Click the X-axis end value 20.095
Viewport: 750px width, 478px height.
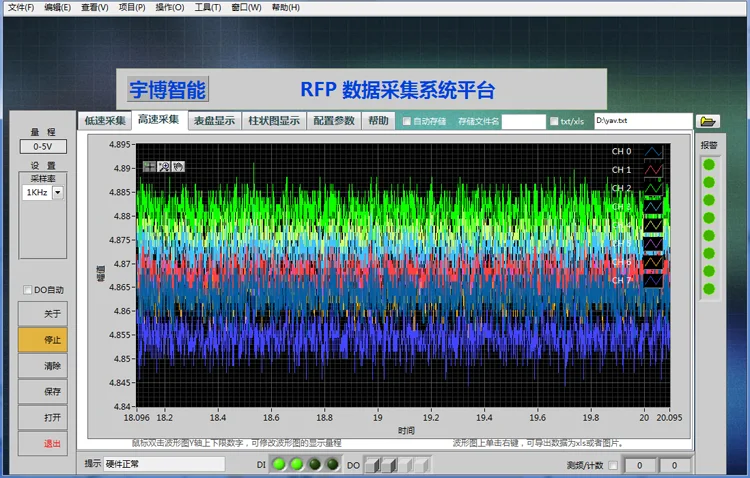(669, 418)
